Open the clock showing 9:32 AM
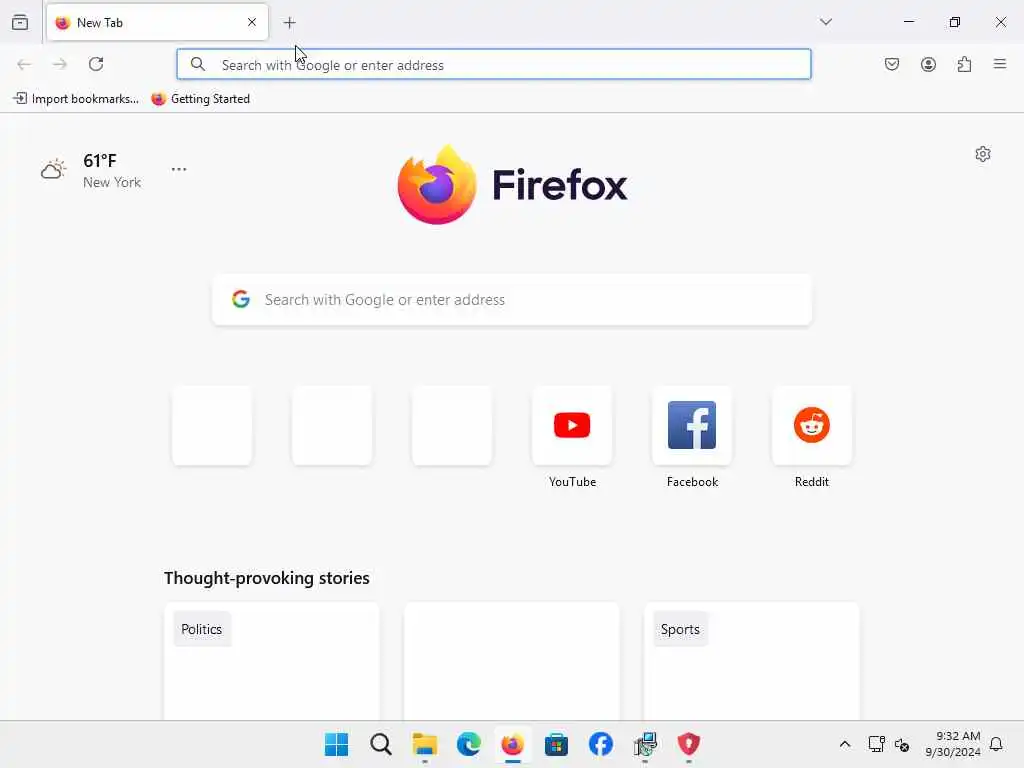Screen dimensions: 1024x768 (953, 744)
